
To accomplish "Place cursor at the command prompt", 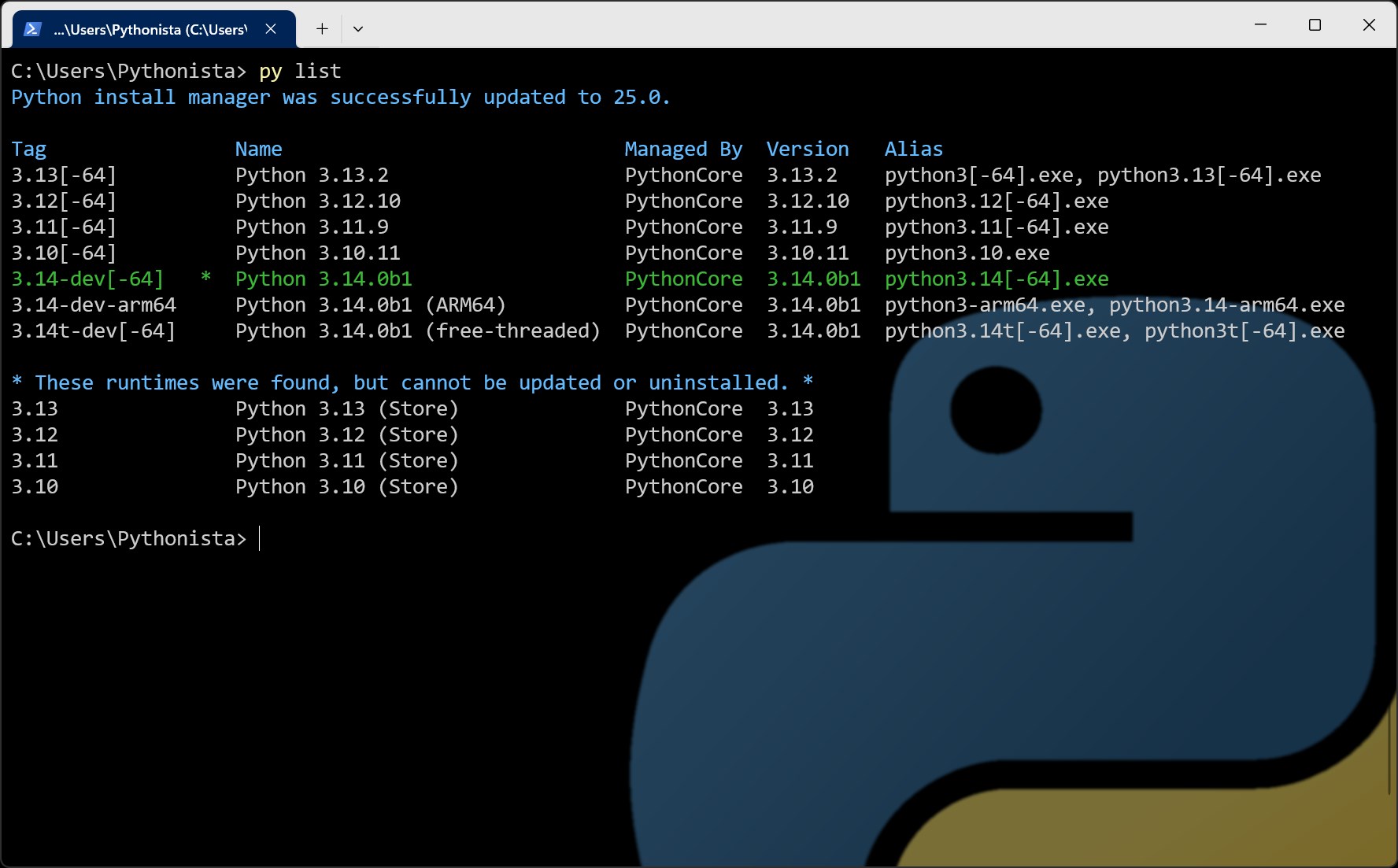I will [261, 539].
